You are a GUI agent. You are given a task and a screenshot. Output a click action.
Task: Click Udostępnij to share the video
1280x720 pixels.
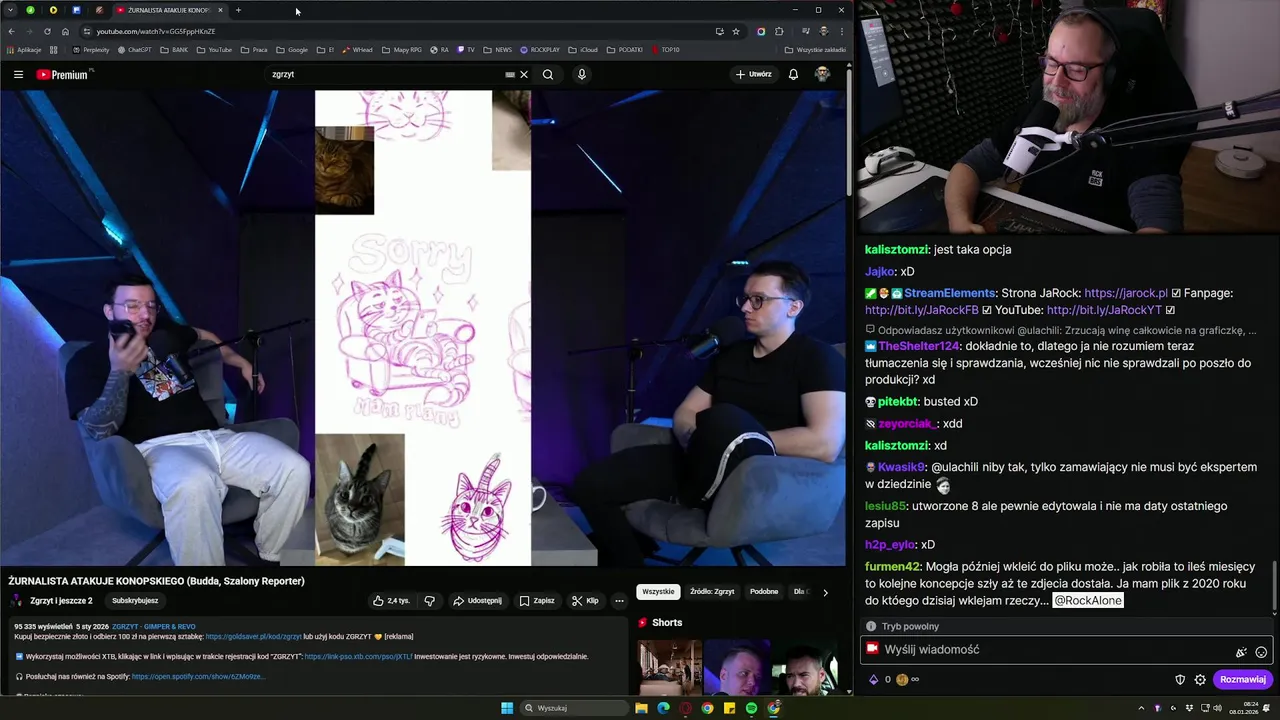point(477,601)
